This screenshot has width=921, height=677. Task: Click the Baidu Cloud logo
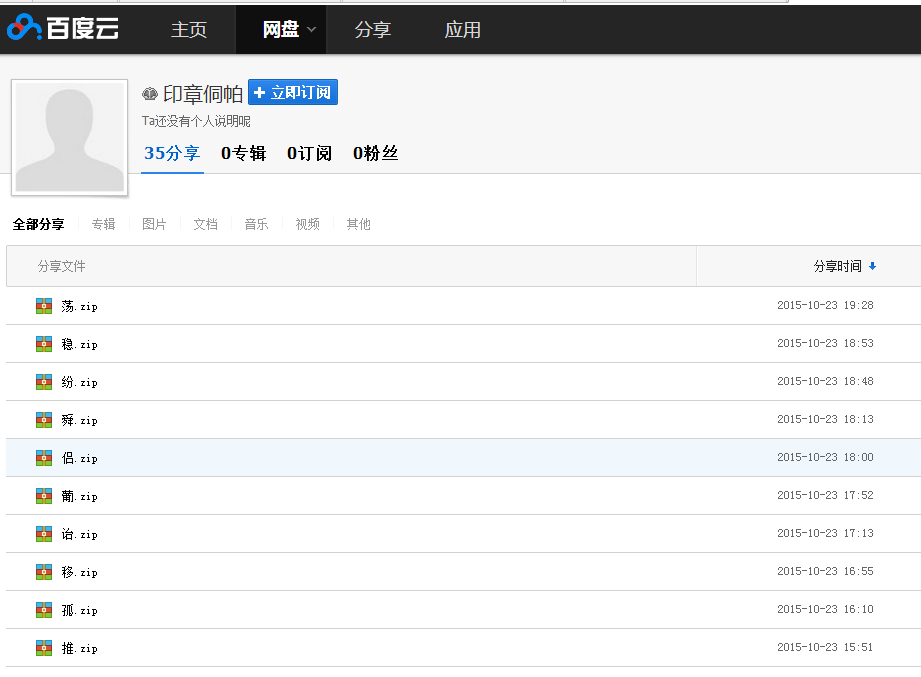pyautogui.click(x=63, y=28)
